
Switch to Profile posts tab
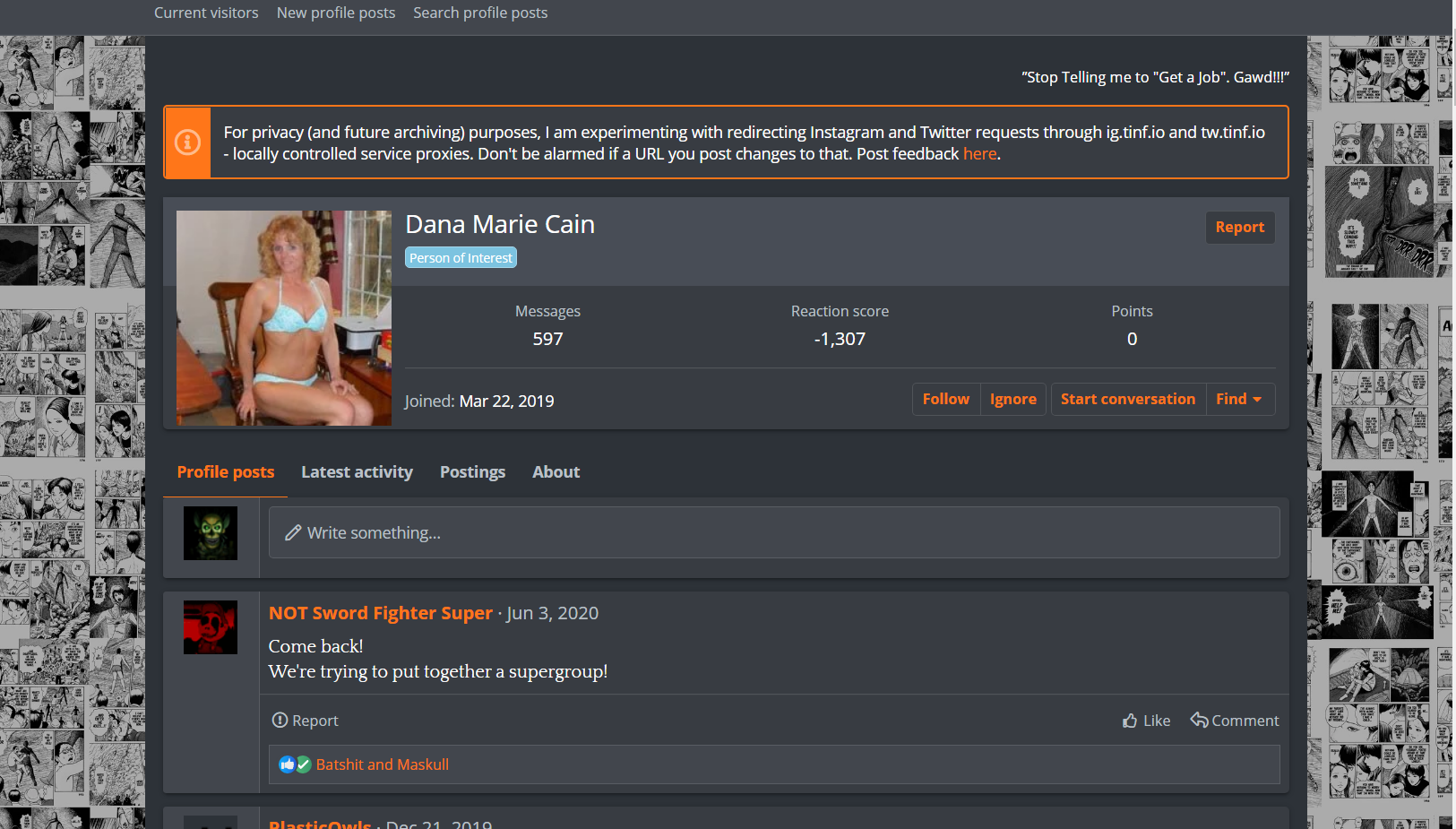(226, 472)
